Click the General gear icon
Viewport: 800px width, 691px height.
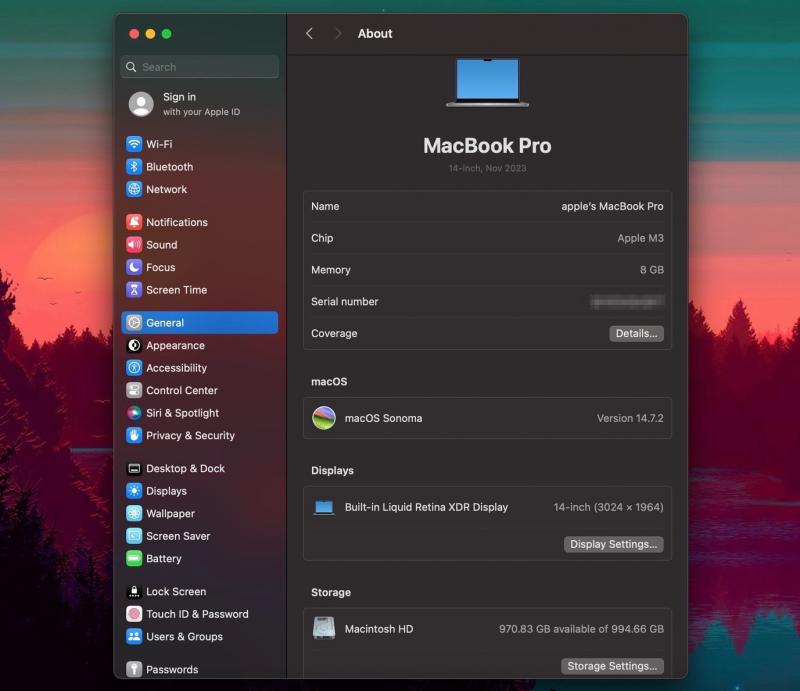pos(134,323)
